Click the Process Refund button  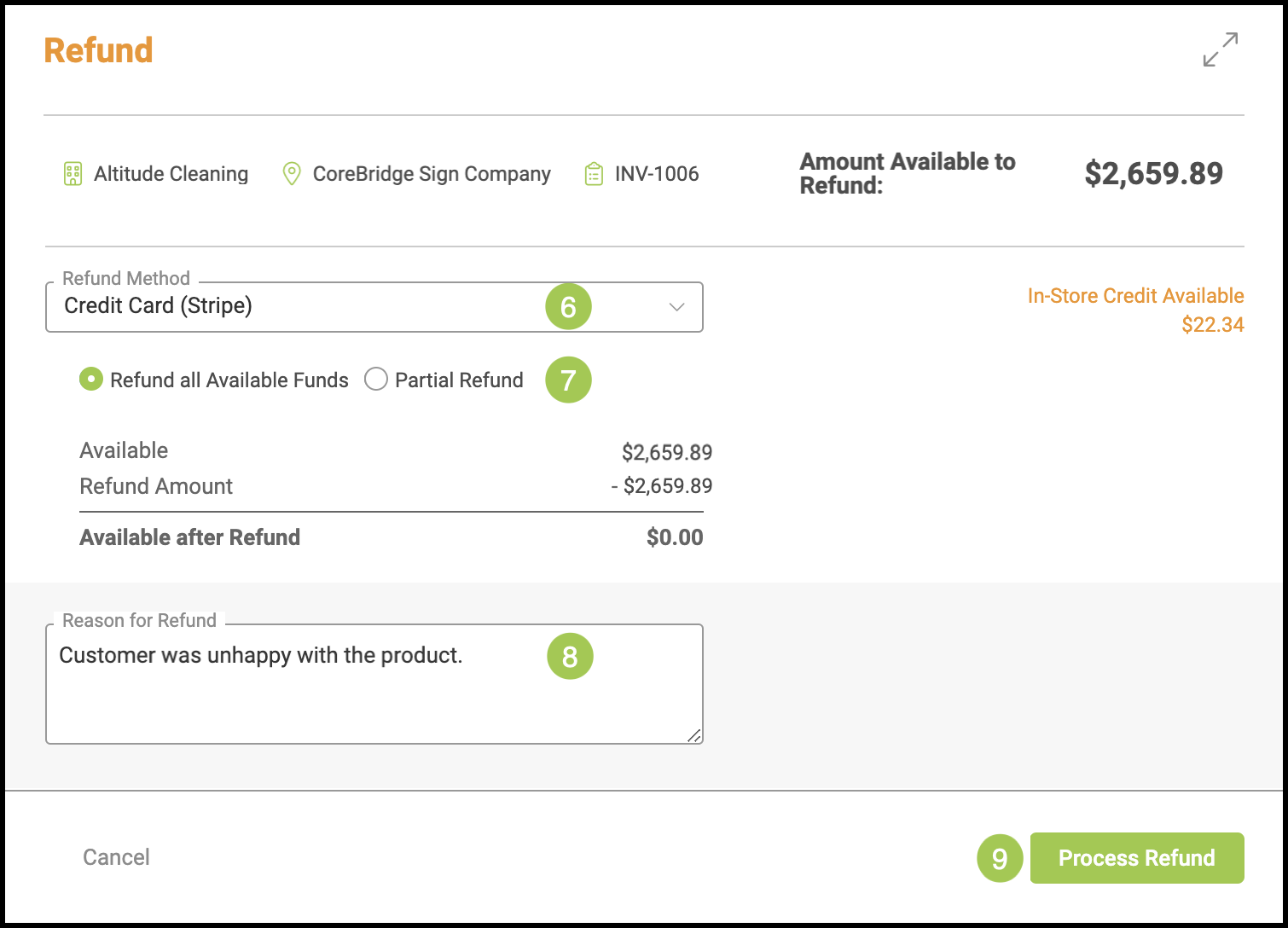click(x=1137, y=858)
